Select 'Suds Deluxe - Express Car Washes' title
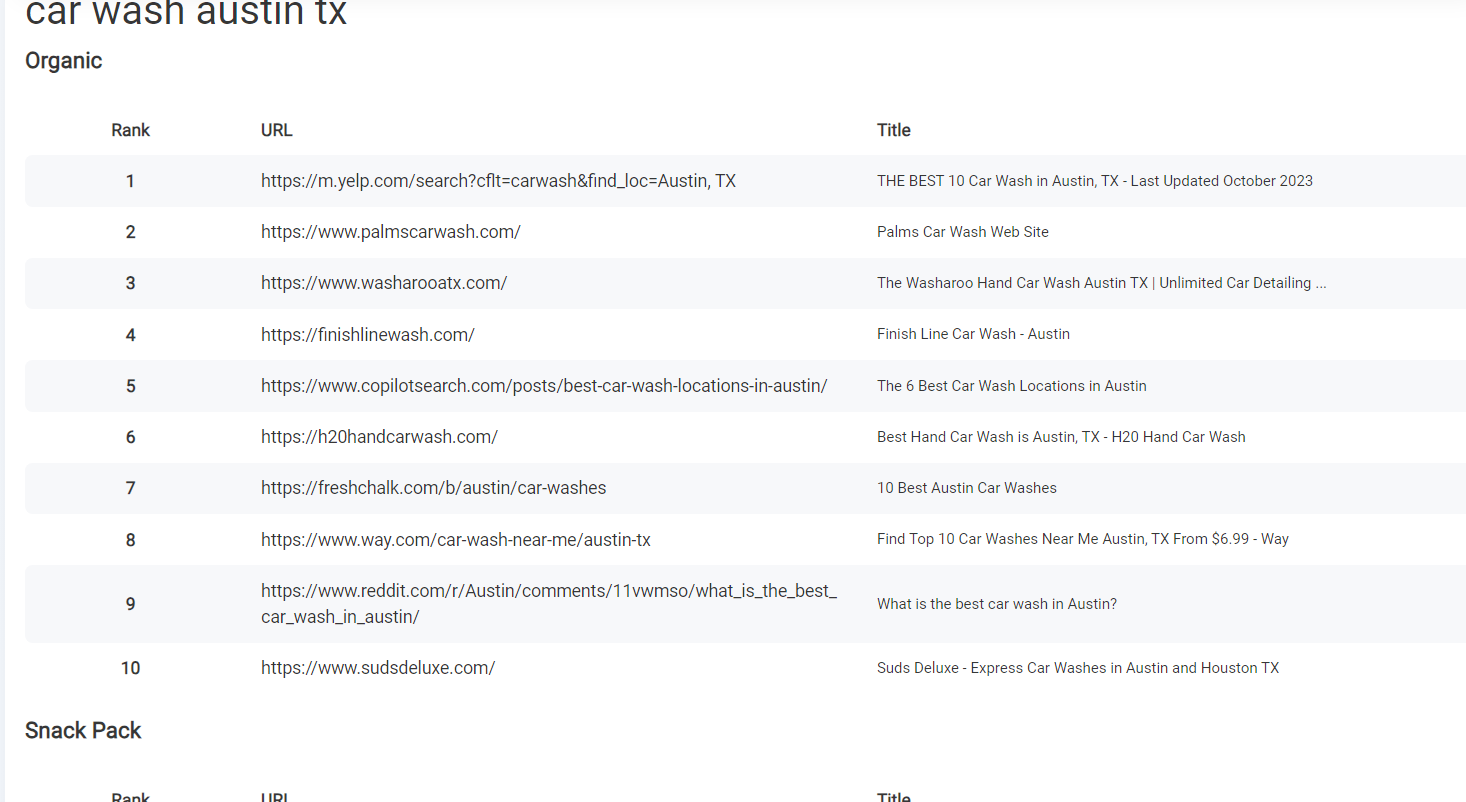Screen dimensions: 1466x802 [1078, 668]
